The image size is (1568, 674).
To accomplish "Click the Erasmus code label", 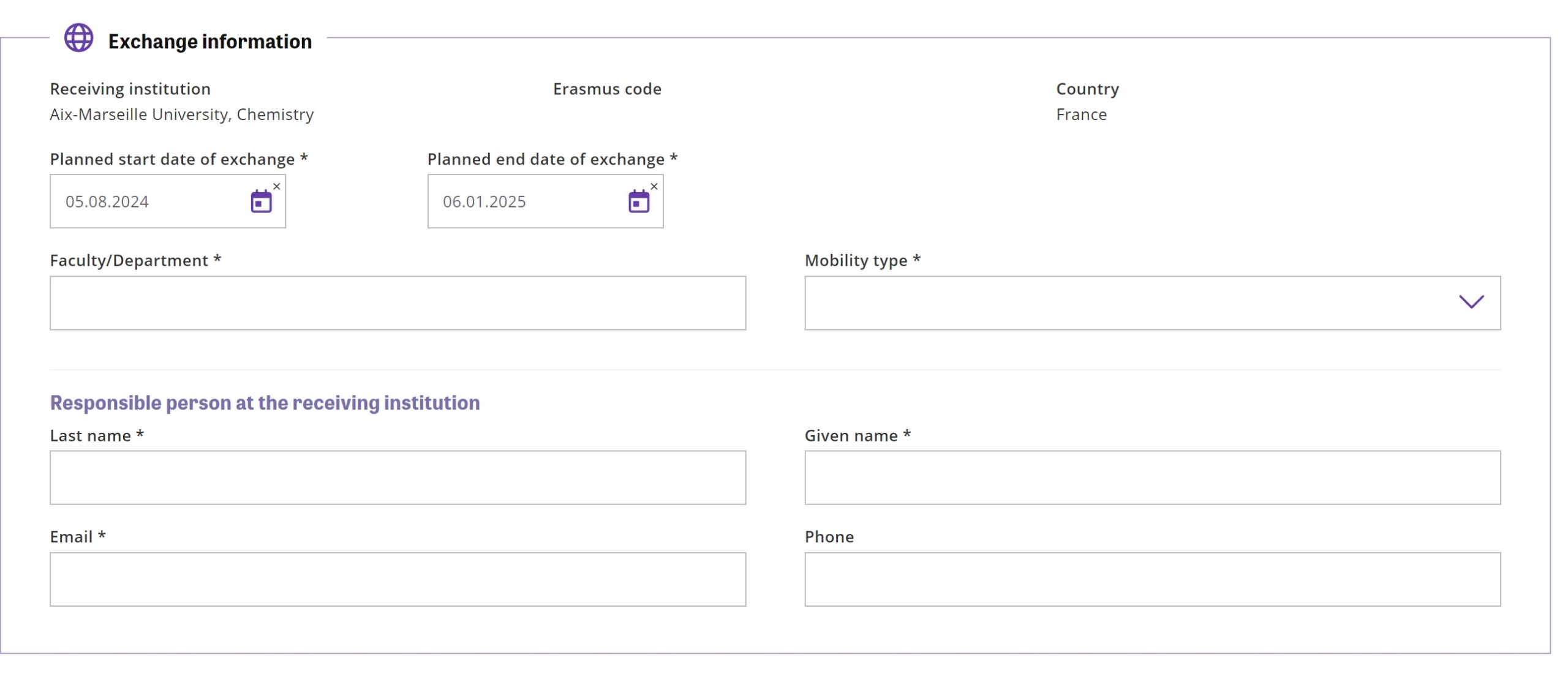I will (x=606, y=89).
